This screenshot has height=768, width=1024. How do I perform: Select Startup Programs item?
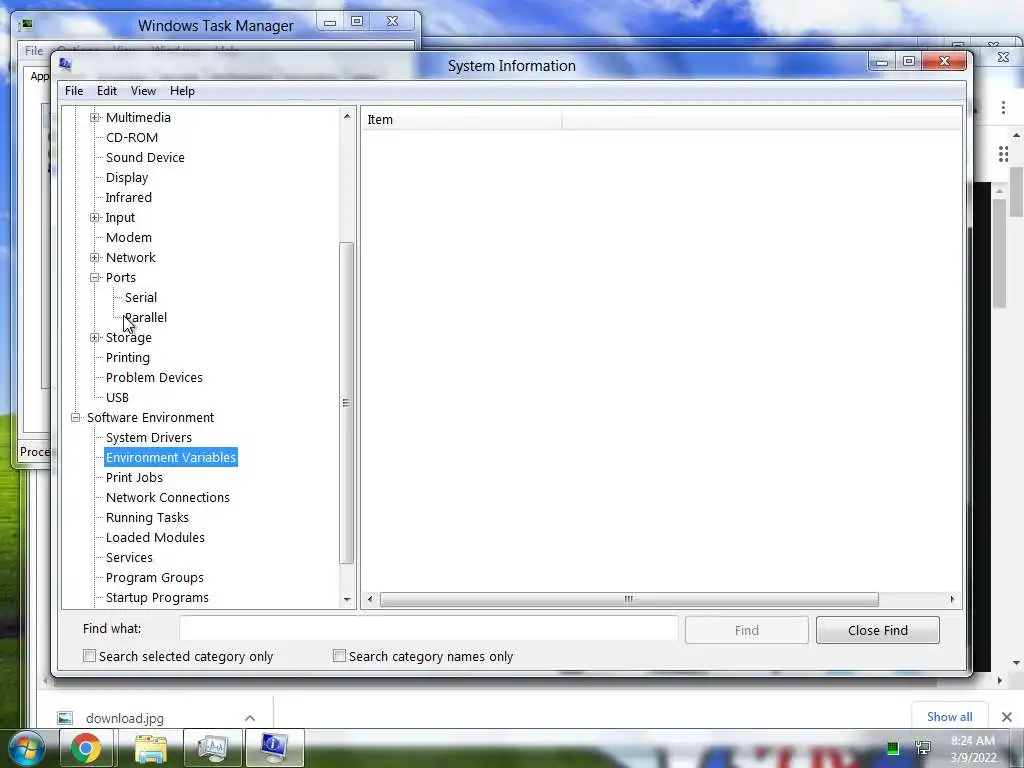click(157, 598)
